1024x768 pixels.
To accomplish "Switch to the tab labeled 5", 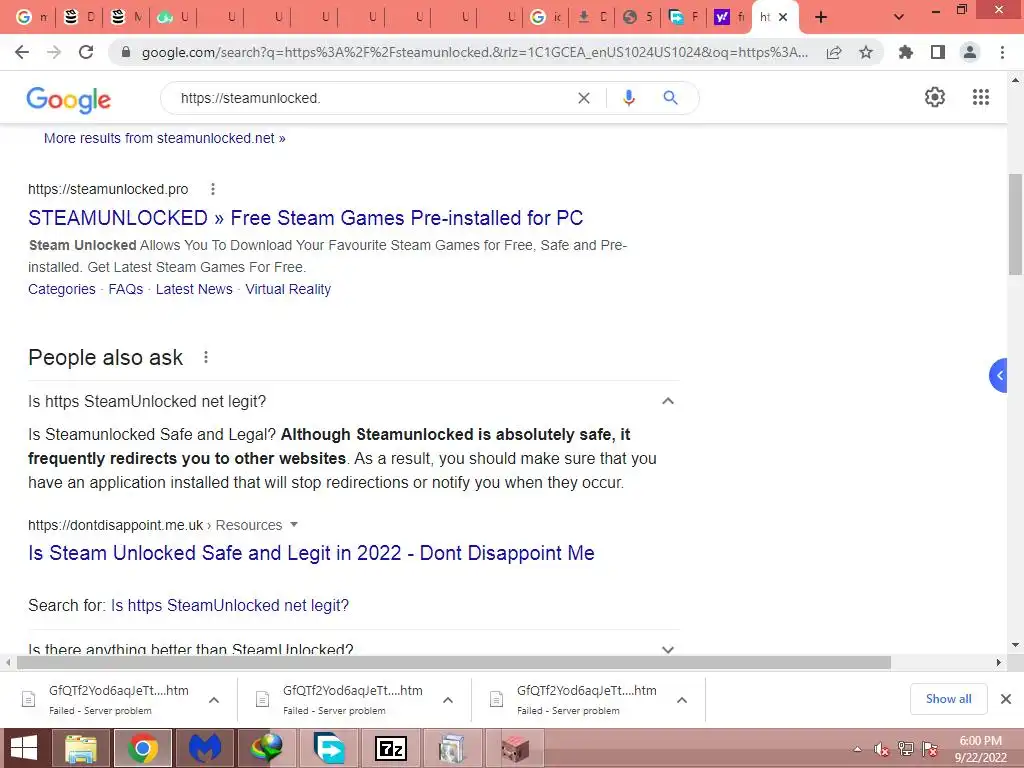I will pos(639,17).
